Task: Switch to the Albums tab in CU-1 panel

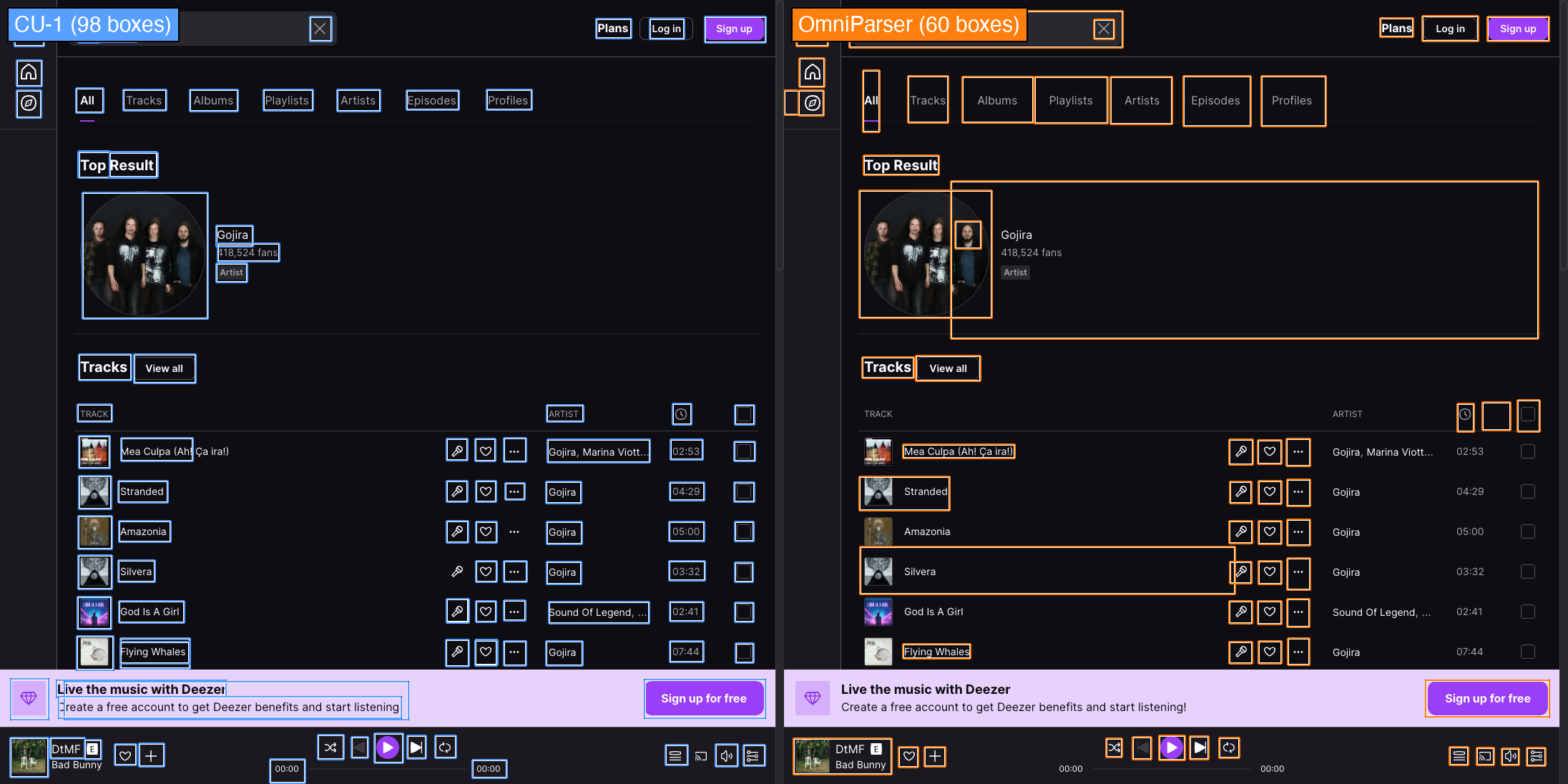Action: [213, 100]
